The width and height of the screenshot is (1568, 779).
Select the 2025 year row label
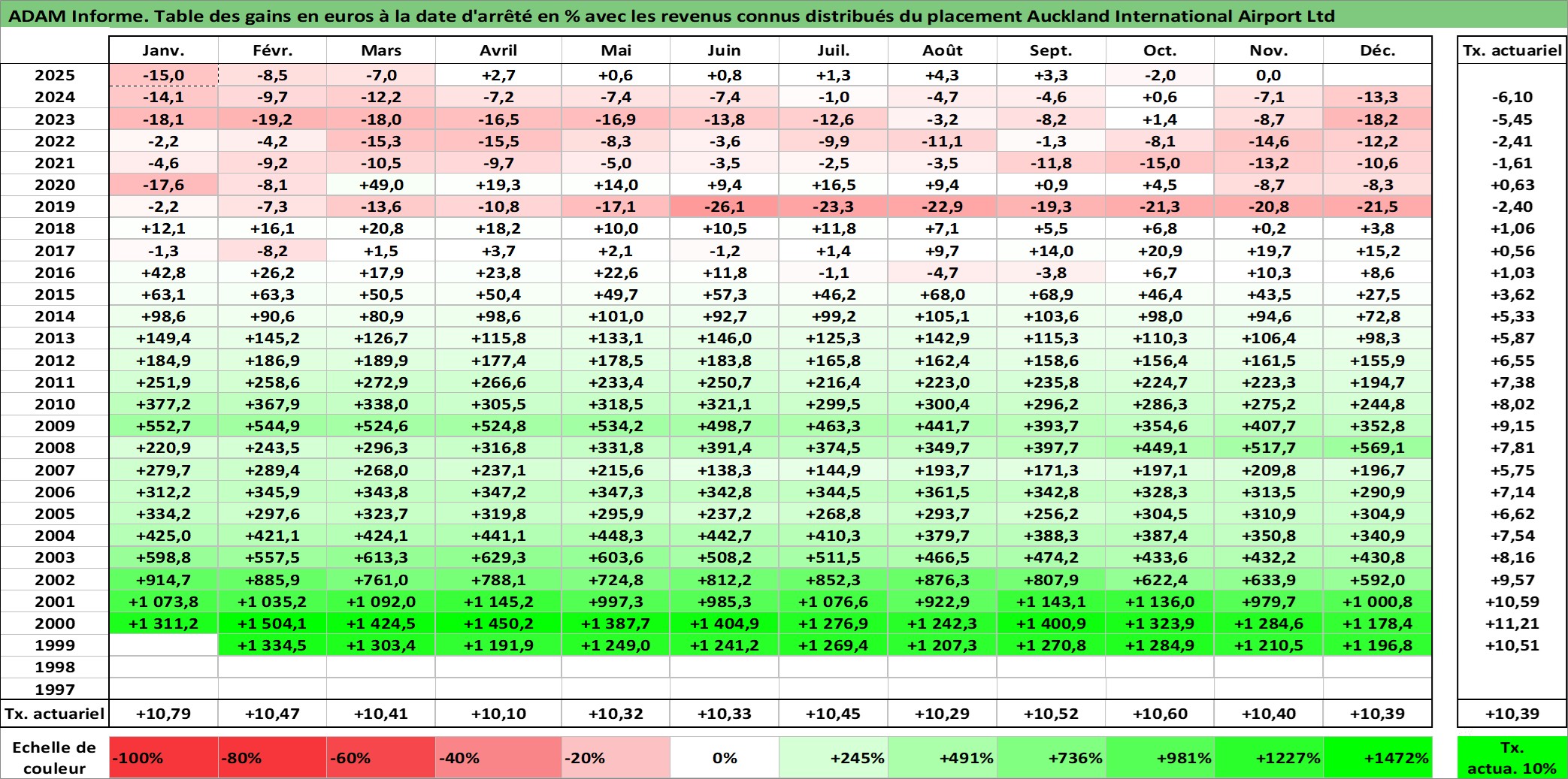pyautogui.click(x=55, y=75)
